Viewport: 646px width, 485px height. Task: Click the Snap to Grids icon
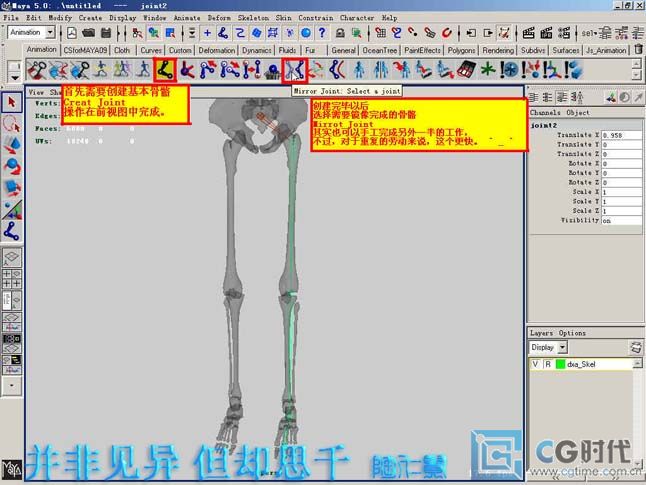tap(381, 33)
